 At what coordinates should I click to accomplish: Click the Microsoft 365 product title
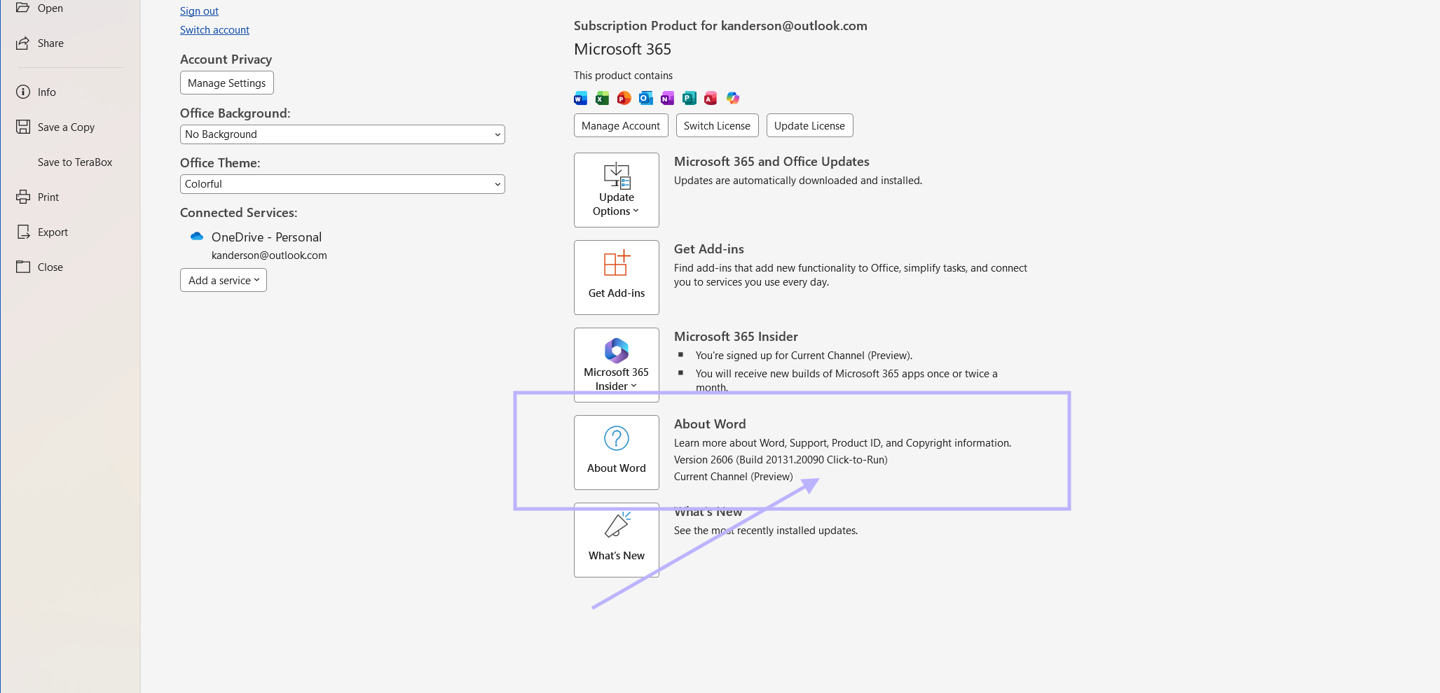622,49
